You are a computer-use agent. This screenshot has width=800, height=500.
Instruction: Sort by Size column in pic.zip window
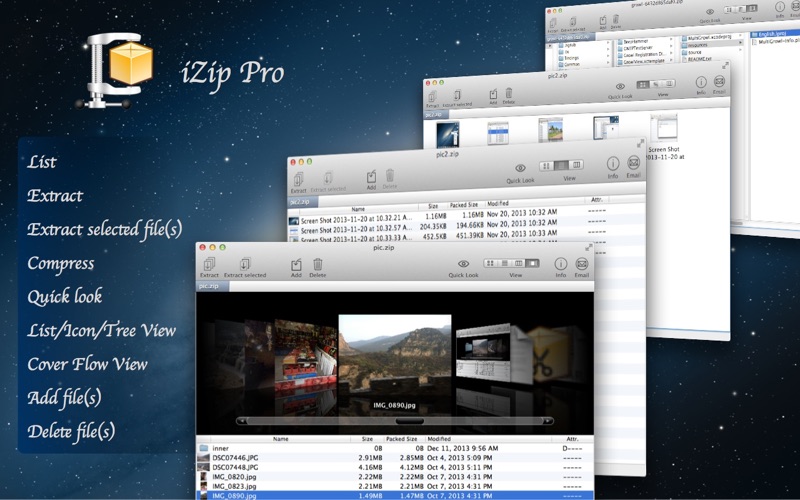(367, 439)
